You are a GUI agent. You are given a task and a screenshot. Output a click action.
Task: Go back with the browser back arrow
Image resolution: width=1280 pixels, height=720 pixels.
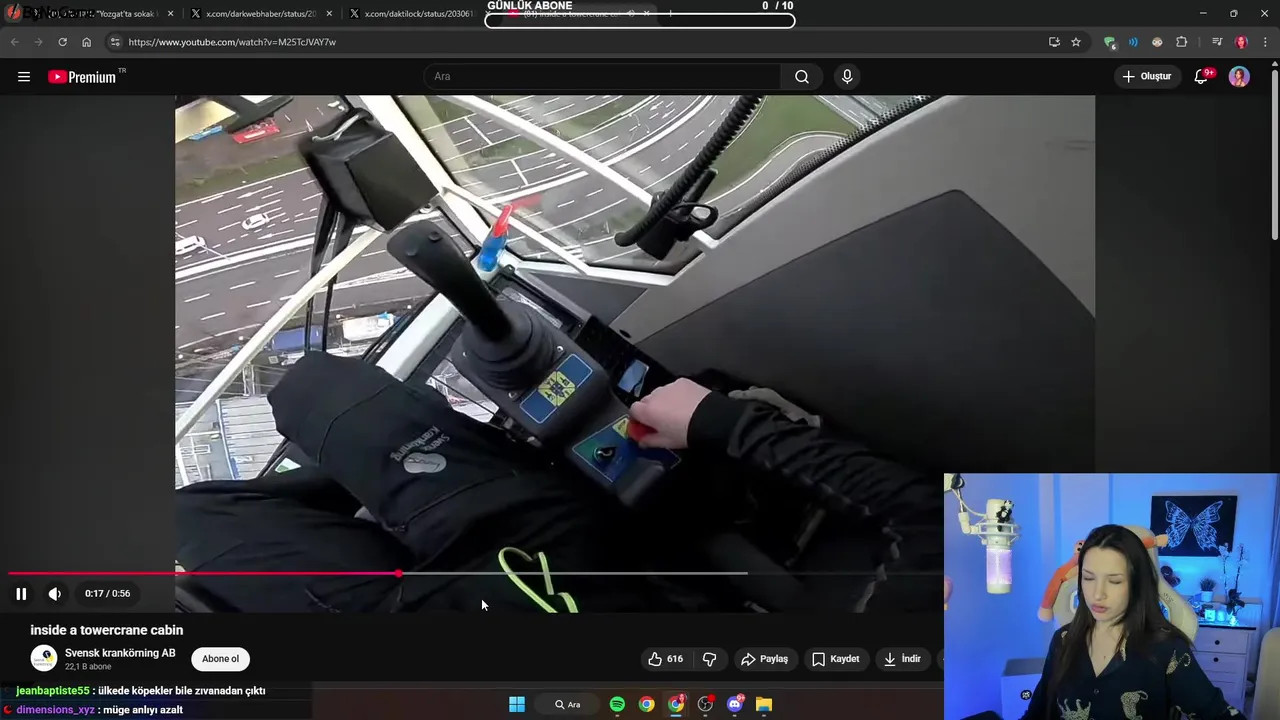click(14, 42)
